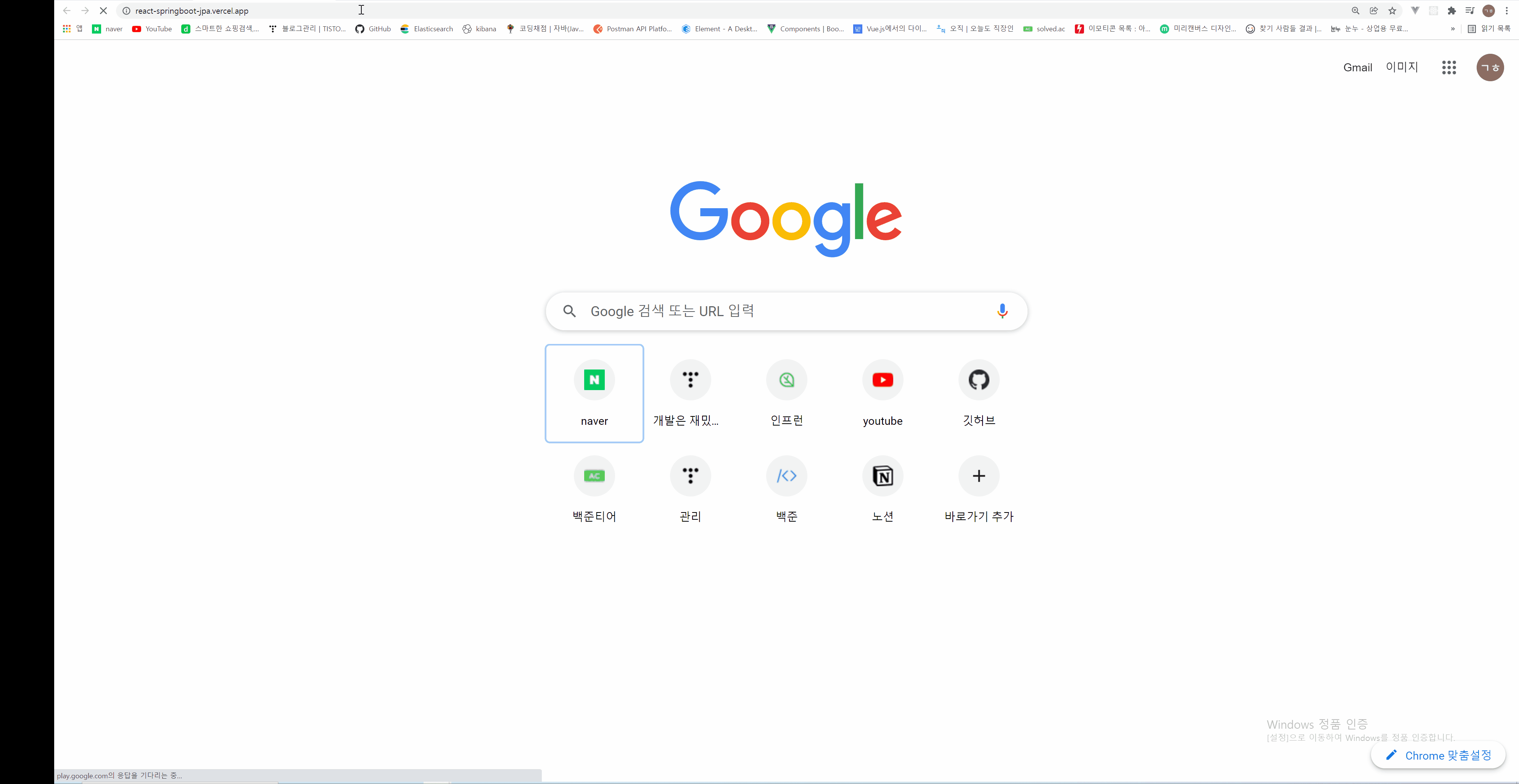
Task: Click 바로가기 추가 to add a shortcut
Action: pos(978,476)
